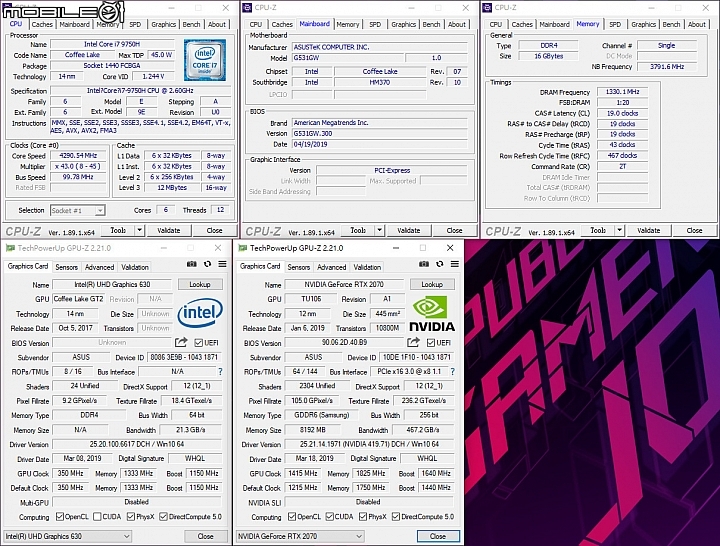Click Validate button in CPU window

[x=169, y=230]
